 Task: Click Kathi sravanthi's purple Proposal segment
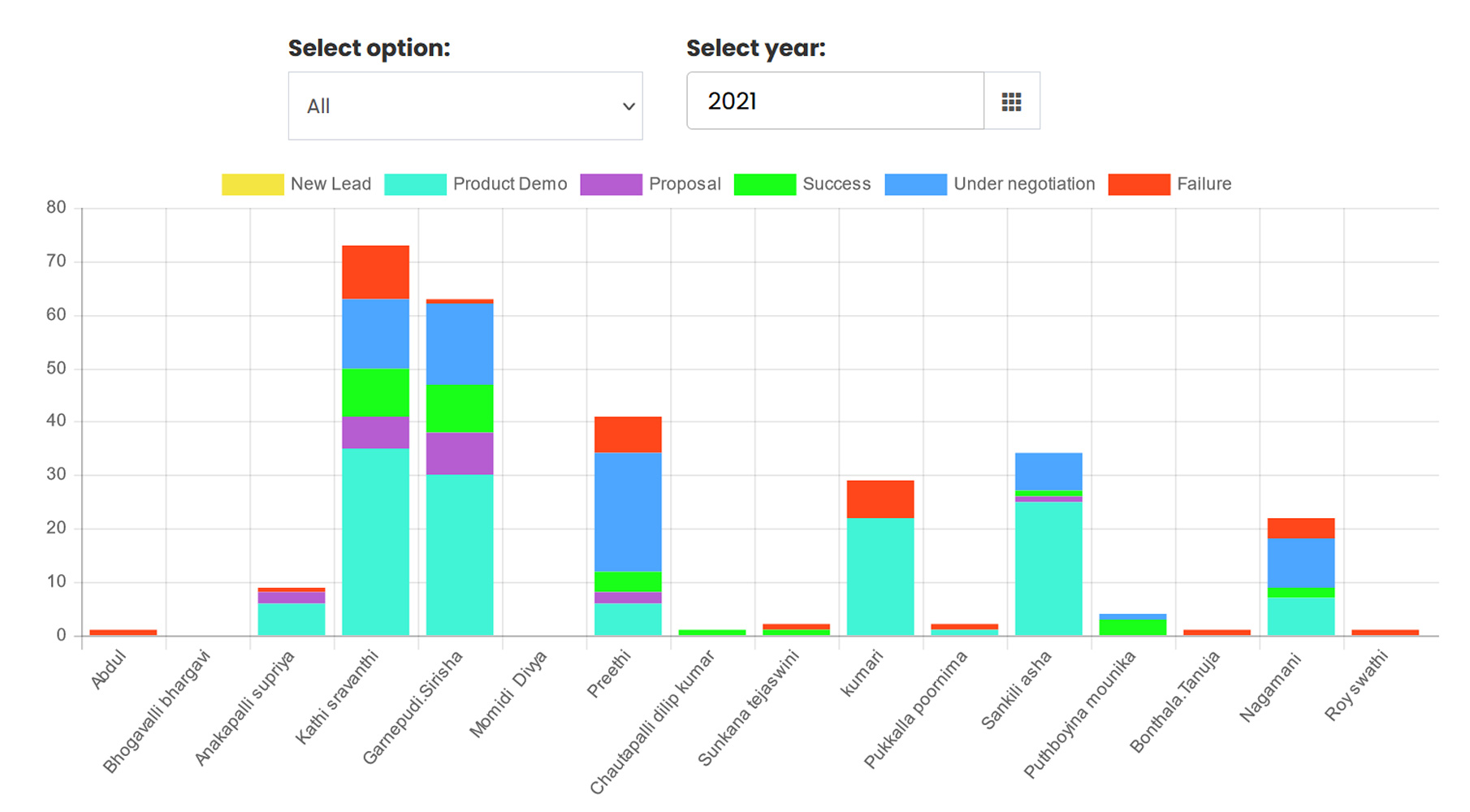(x=375, y=433)
